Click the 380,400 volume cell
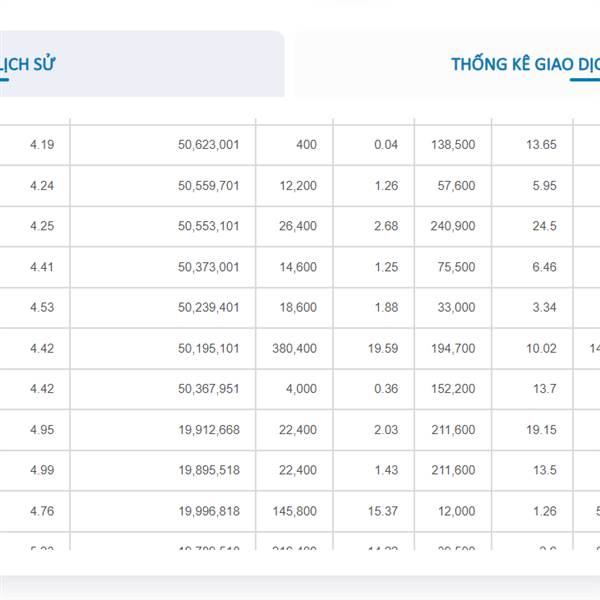This screenshot has height=600, width=600. tap(294, 349)
